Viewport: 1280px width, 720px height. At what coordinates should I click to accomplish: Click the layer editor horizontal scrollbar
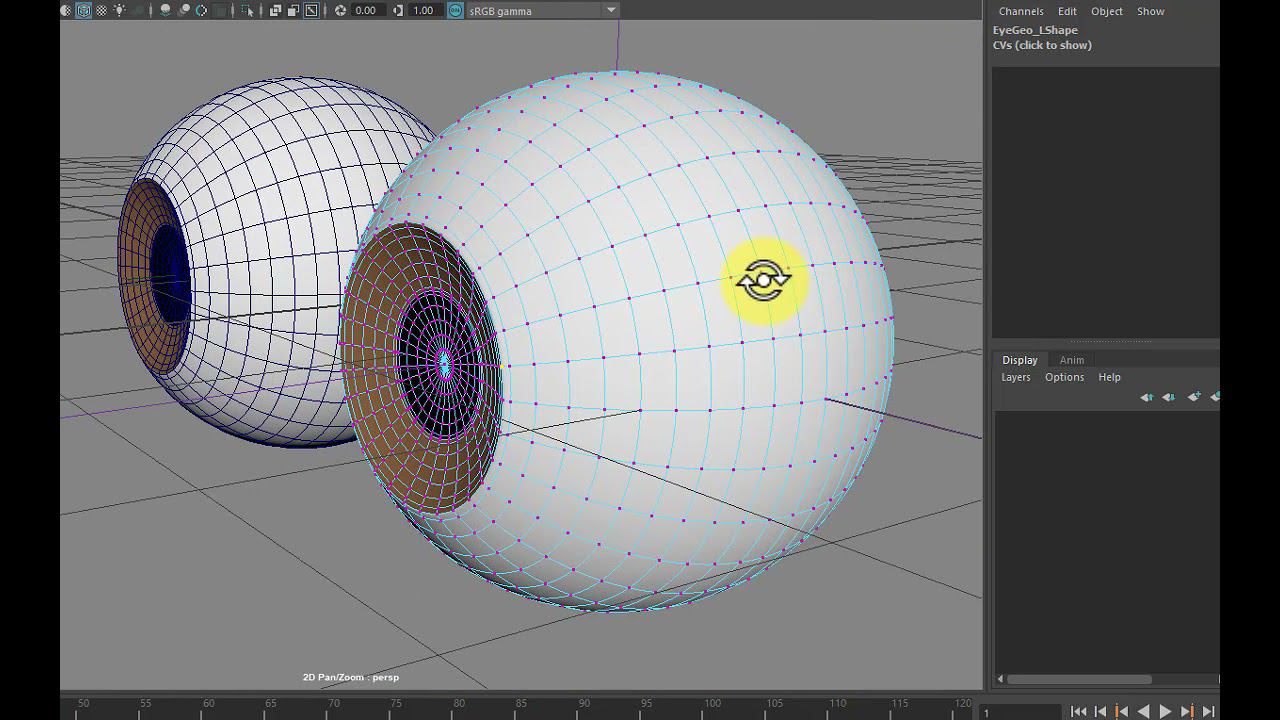click(1079, 679)
